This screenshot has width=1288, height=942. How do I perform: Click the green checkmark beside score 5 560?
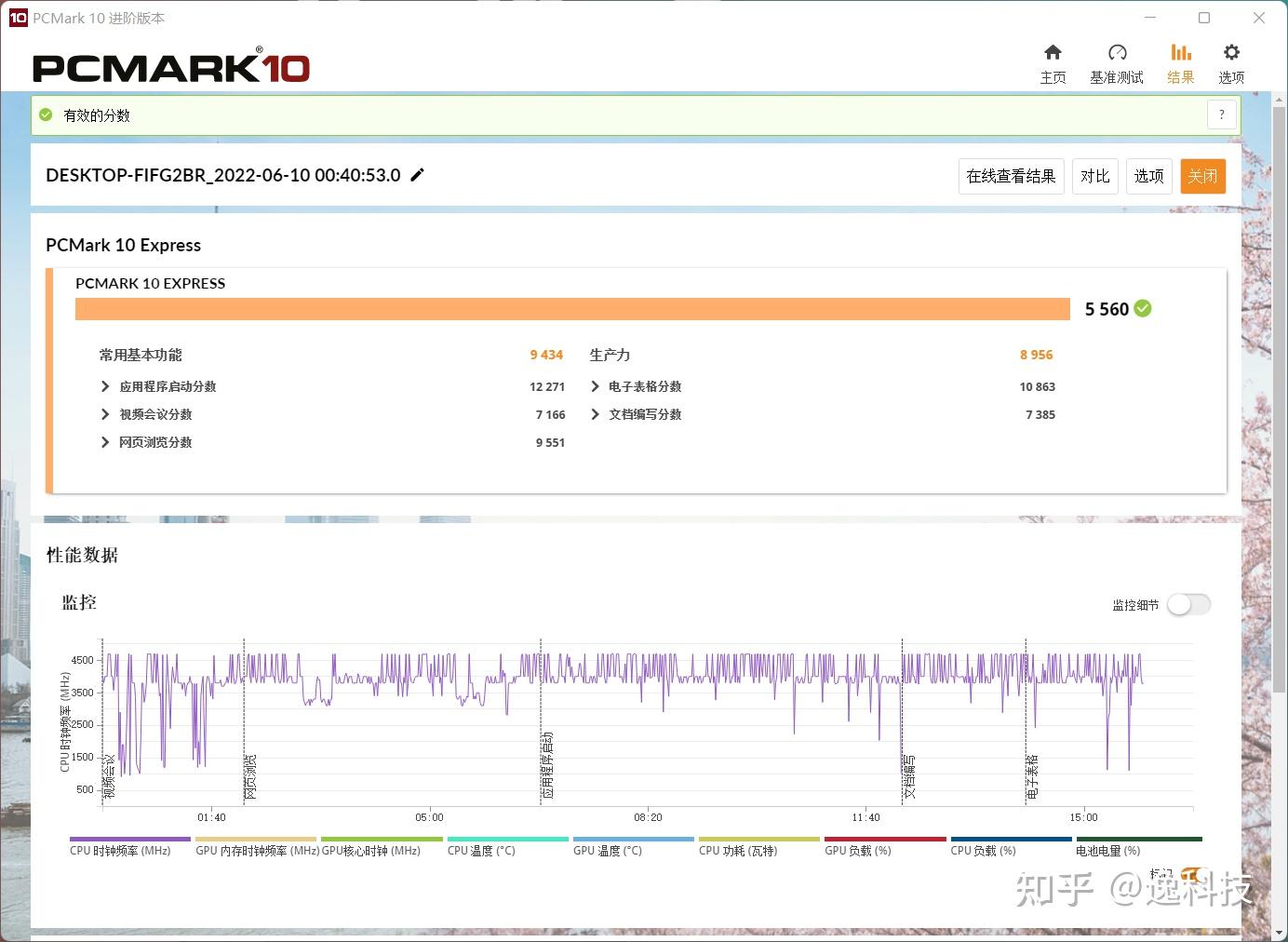pyautogui.click(x=1143, y=309)
